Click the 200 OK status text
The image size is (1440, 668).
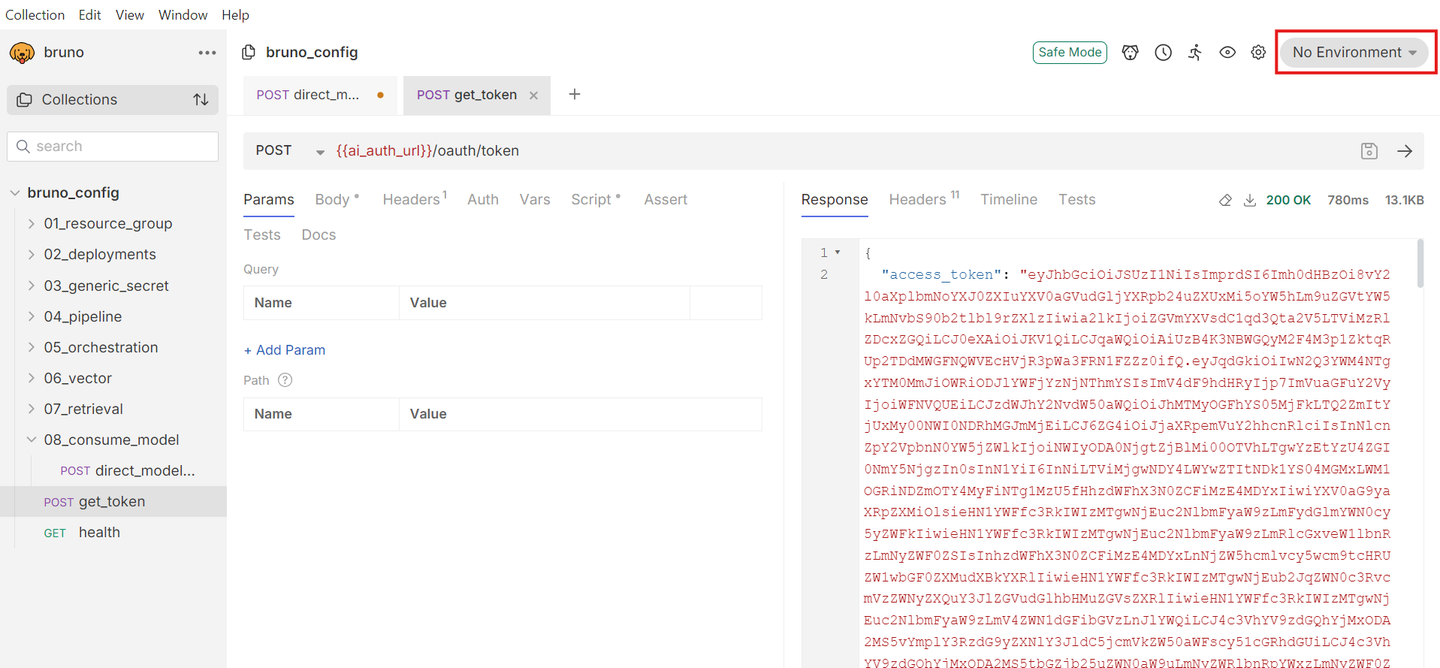[x=1288, y=200]
